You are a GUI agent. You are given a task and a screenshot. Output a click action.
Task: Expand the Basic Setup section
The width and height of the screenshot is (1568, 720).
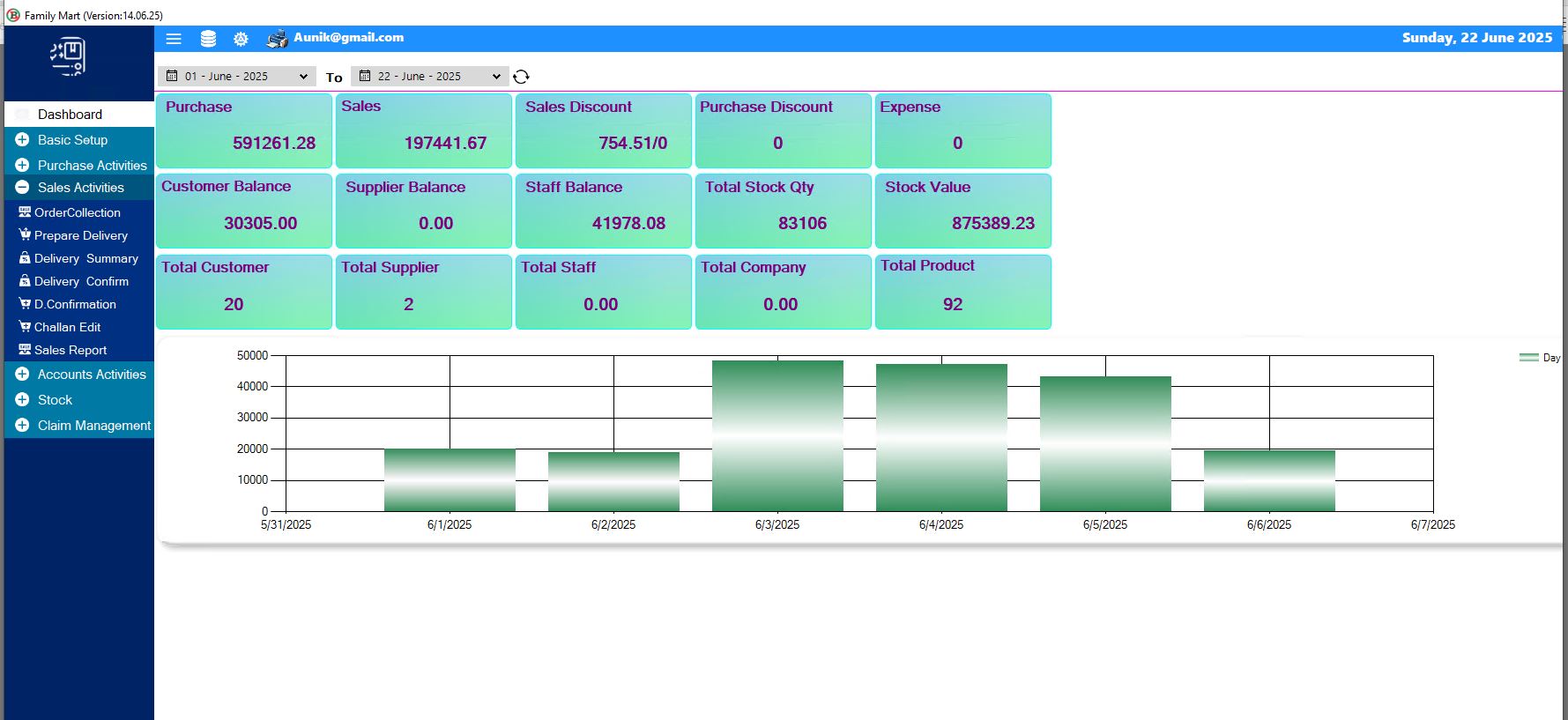pyautogui.click(x=23, y=140)
